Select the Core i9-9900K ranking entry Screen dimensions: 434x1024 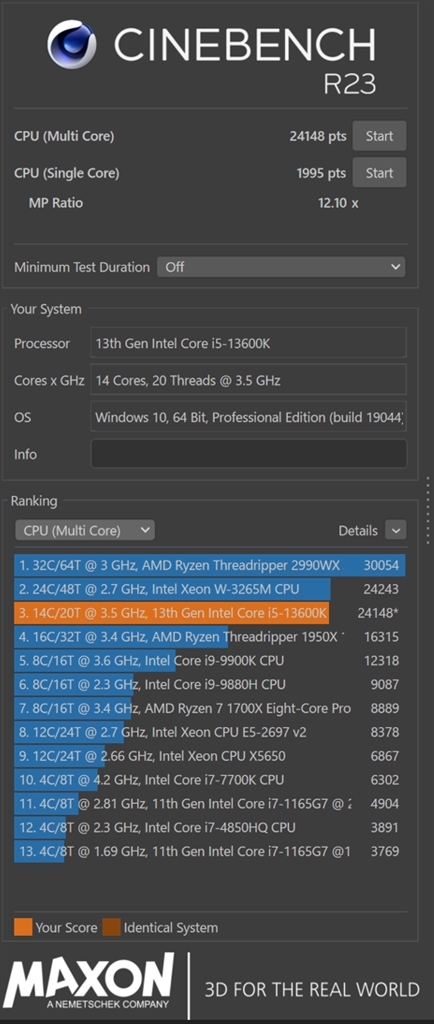click(x=209, y=660)
